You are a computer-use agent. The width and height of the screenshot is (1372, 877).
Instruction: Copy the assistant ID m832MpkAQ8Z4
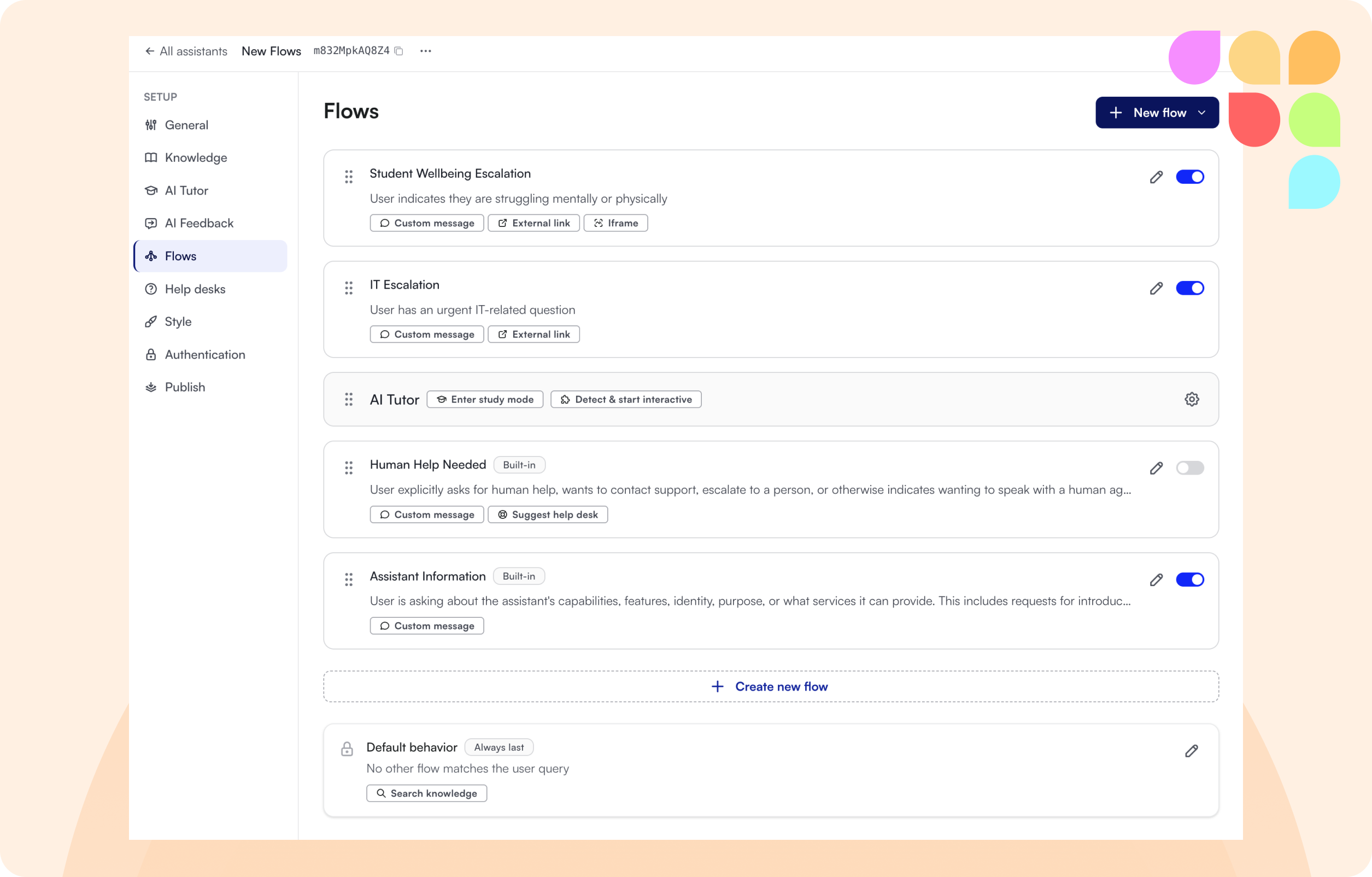click(399, 51)
